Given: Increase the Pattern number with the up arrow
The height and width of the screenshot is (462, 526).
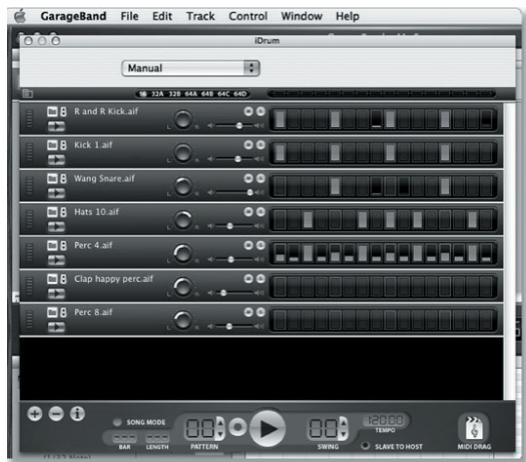Looking at the screenshot, I should [220, 423].
